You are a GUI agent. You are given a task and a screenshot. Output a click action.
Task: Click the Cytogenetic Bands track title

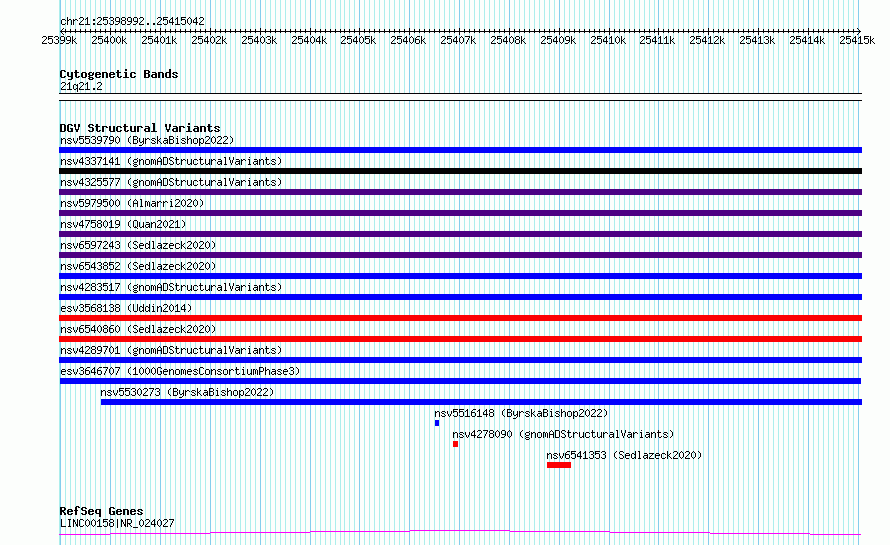pyautogui.click(x=119, y=74)
